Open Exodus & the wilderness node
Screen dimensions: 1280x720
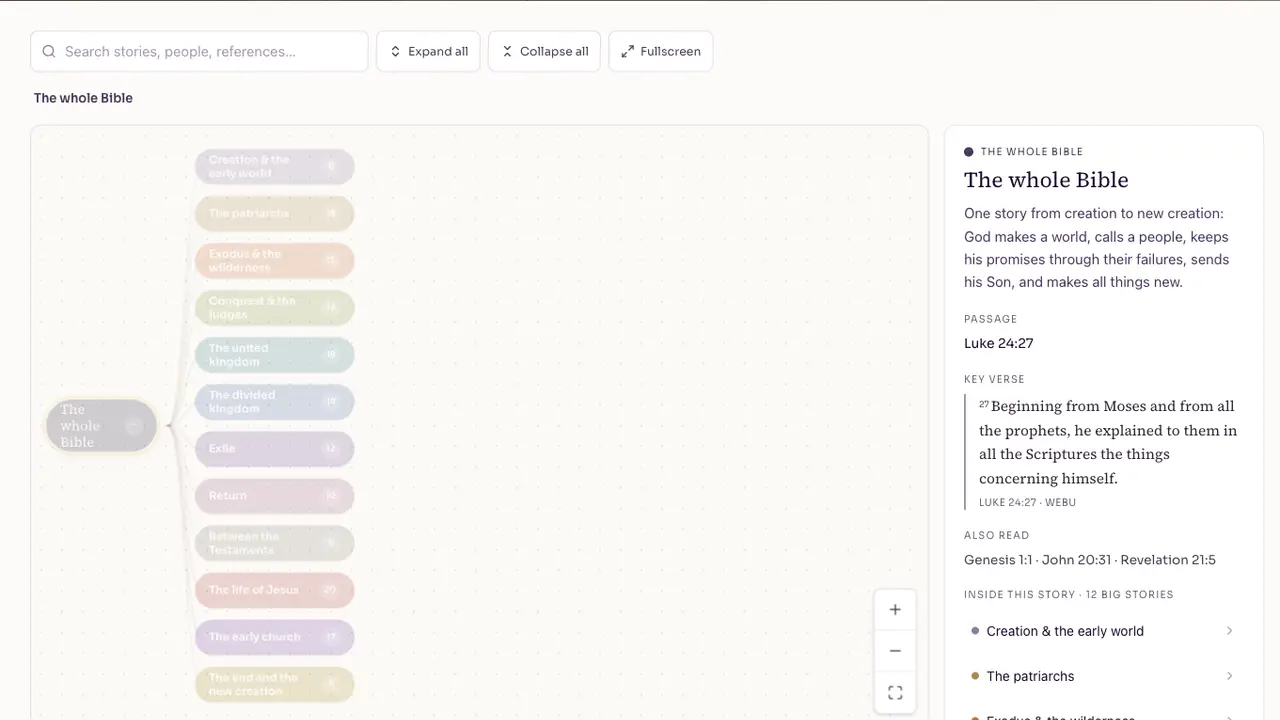click(x=275, y=261)
